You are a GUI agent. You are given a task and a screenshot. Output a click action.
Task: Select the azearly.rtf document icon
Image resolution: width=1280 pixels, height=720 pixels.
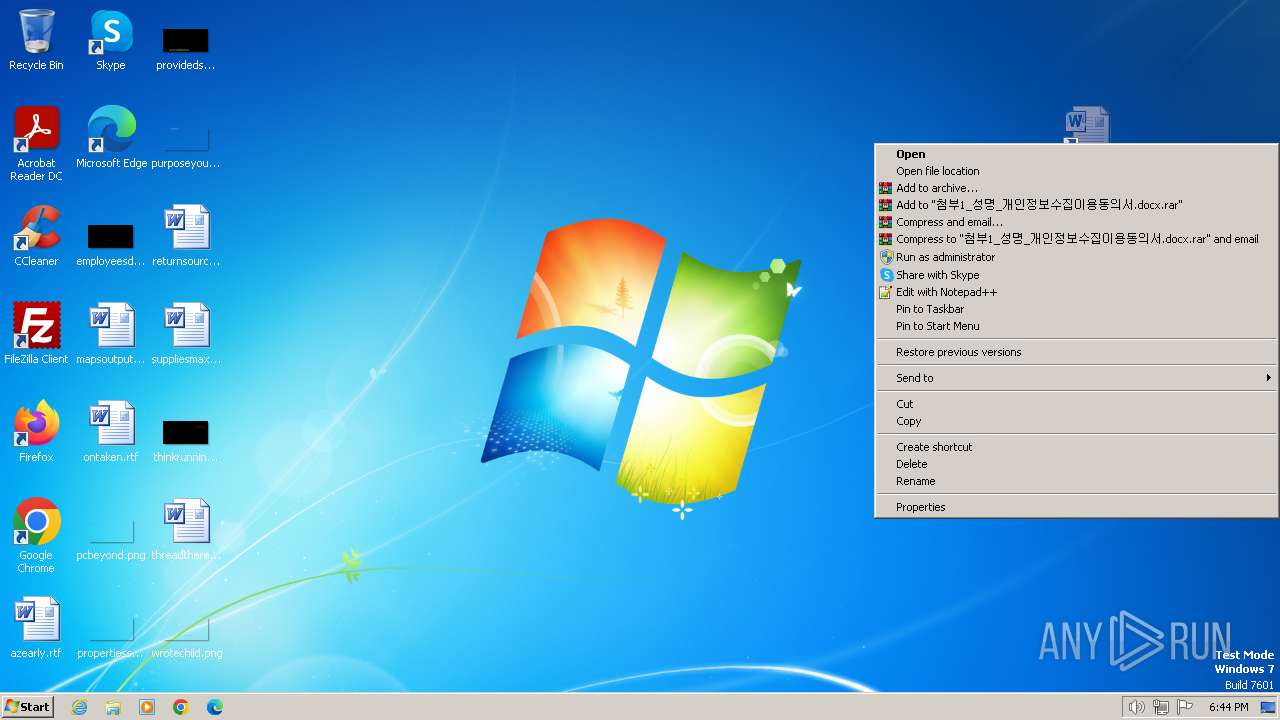pos(36,628)
